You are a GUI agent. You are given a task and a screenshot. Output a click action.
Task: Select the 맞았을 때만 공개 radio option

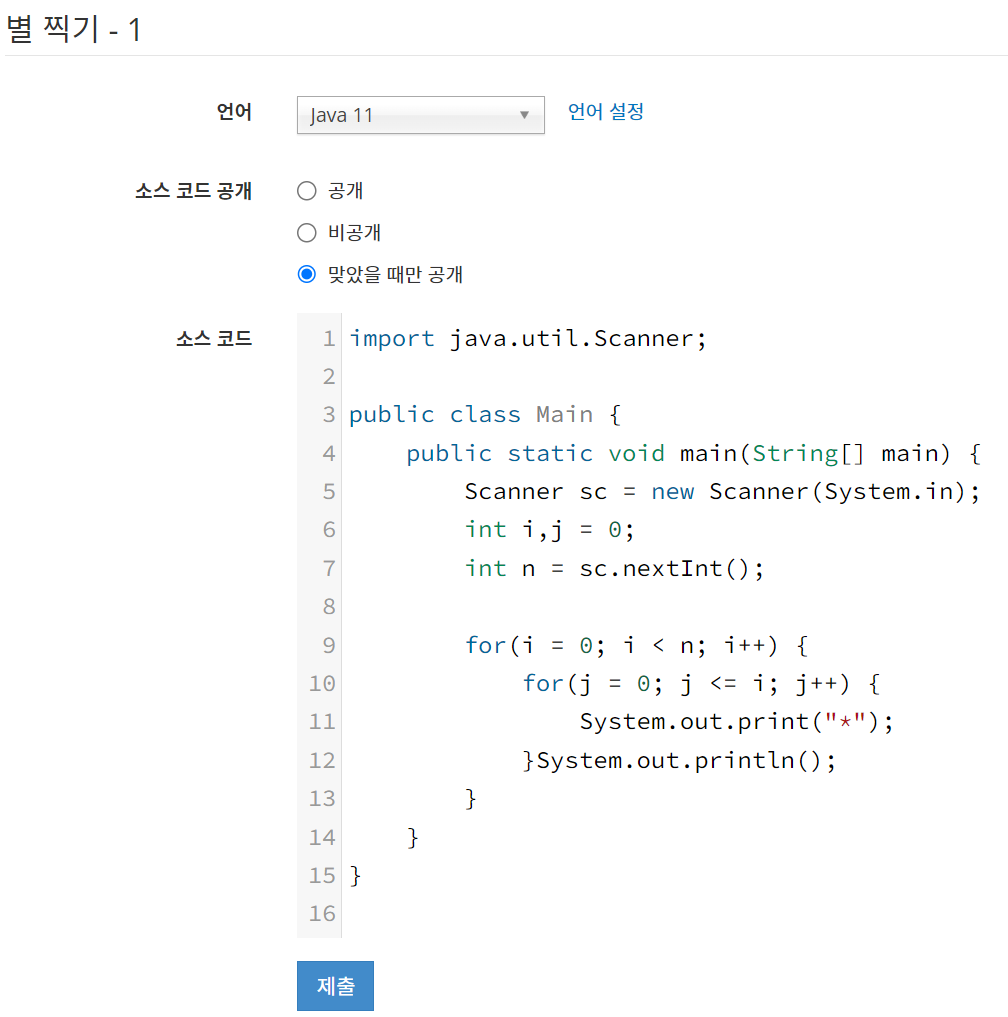[307, 274]
